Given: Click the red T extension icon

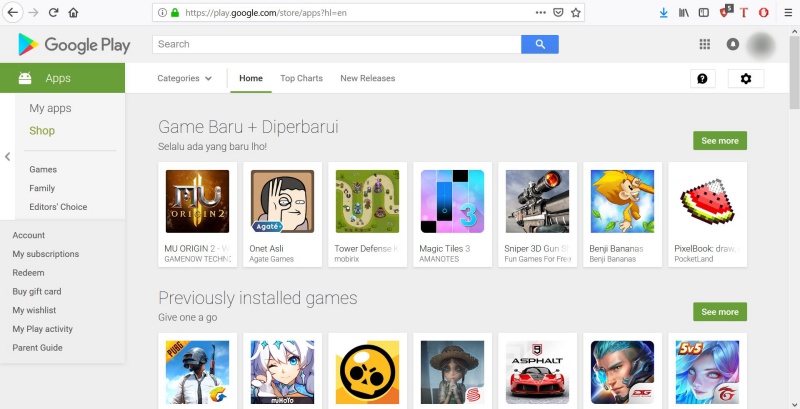Looking at the screenshot, I should click(743, 13).
